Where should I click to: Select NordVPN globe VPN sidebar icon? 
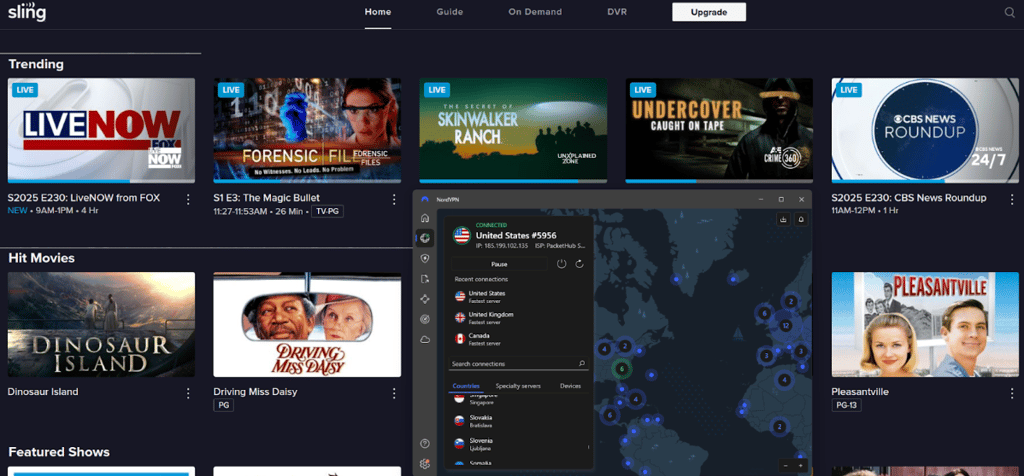coord(425,238)
